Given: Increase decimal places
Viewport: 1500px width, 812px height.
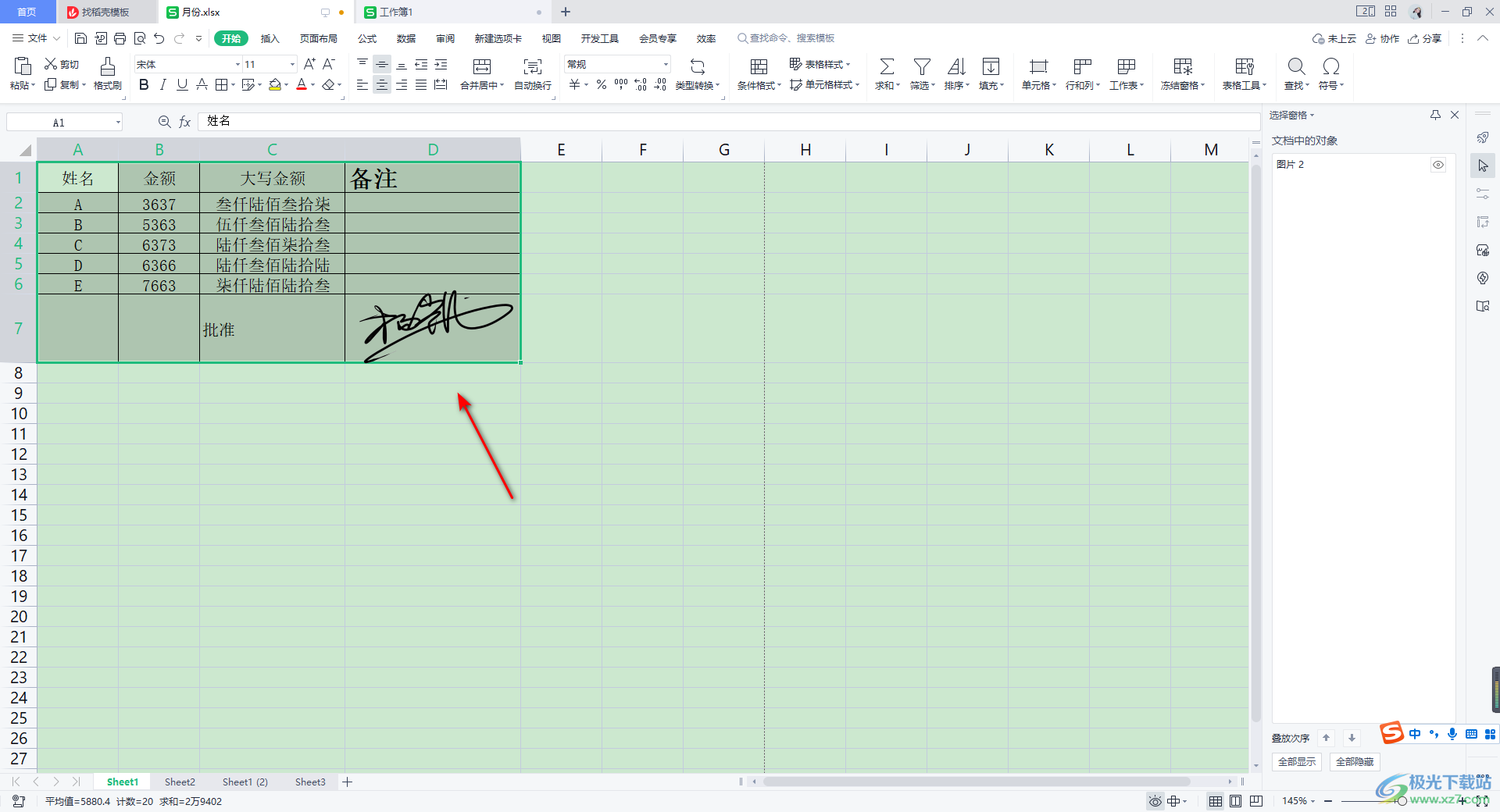Looking at the screenshot, I should (641, 84).
